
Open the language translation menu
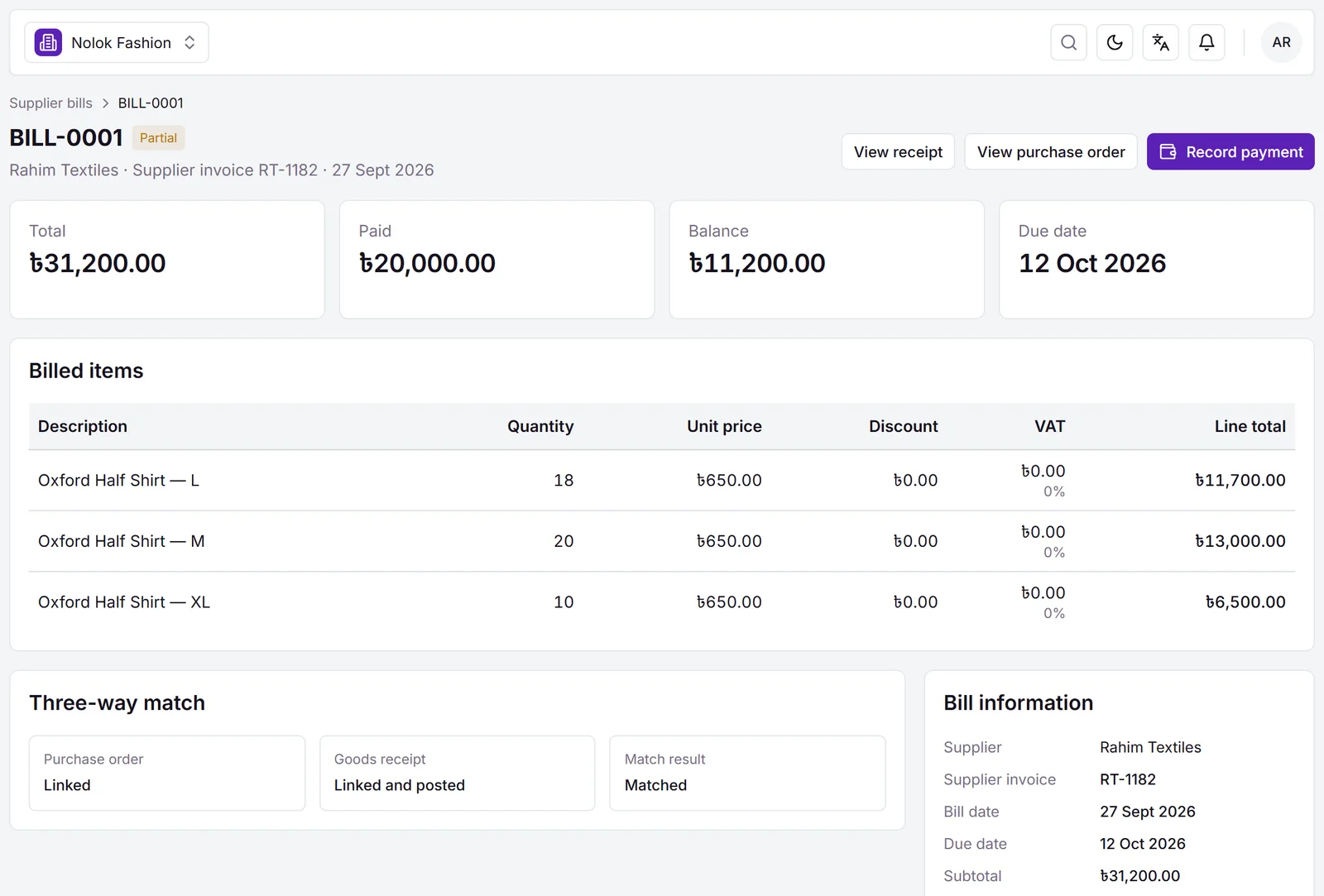tap(1161, 42)
